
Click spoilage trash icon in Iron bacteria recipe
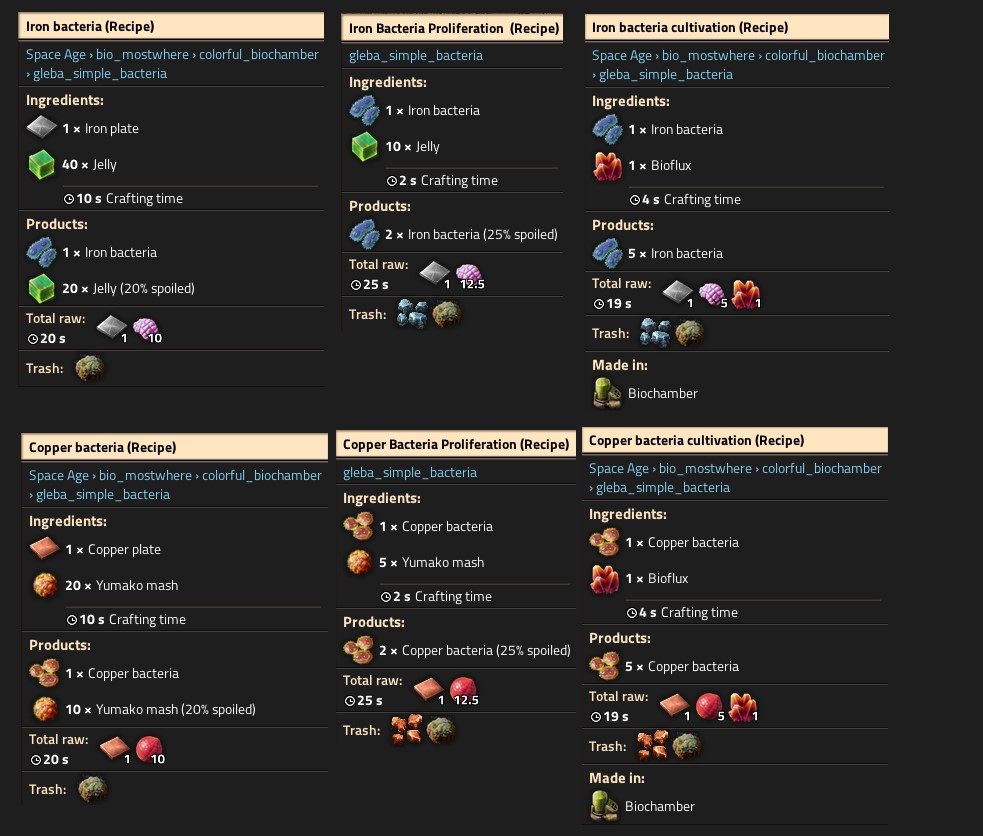tap(90, 368)
